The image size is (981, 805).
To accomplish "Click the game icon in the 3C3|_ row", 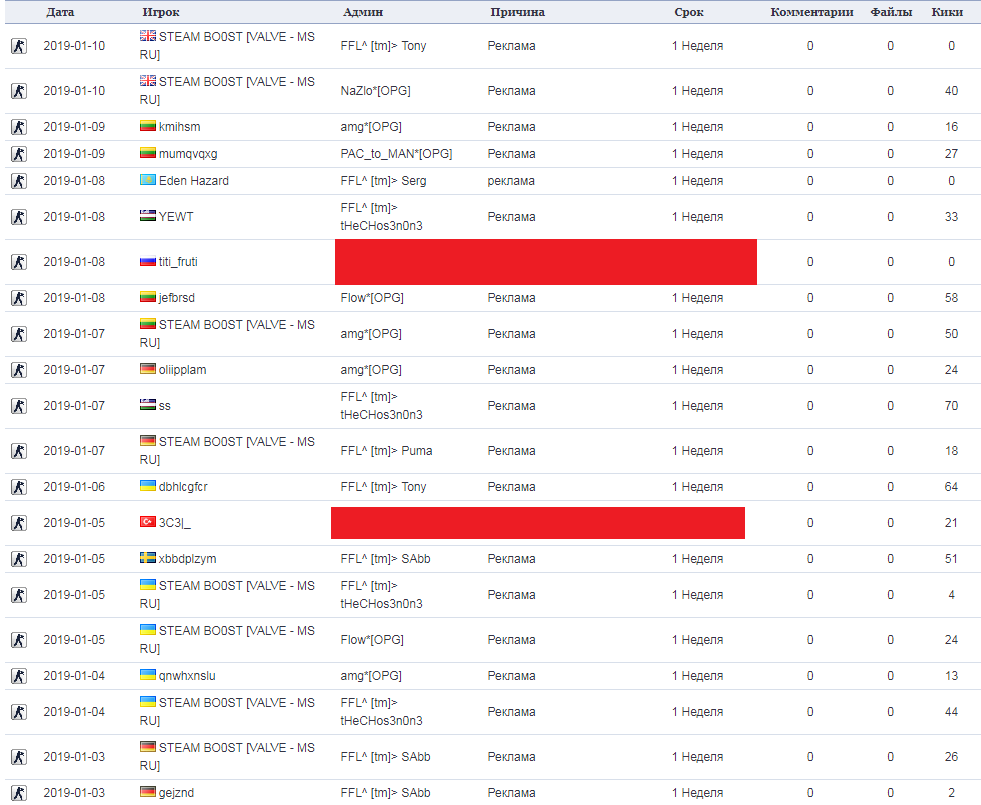I will pyautogui.click(x=19, y=523).
